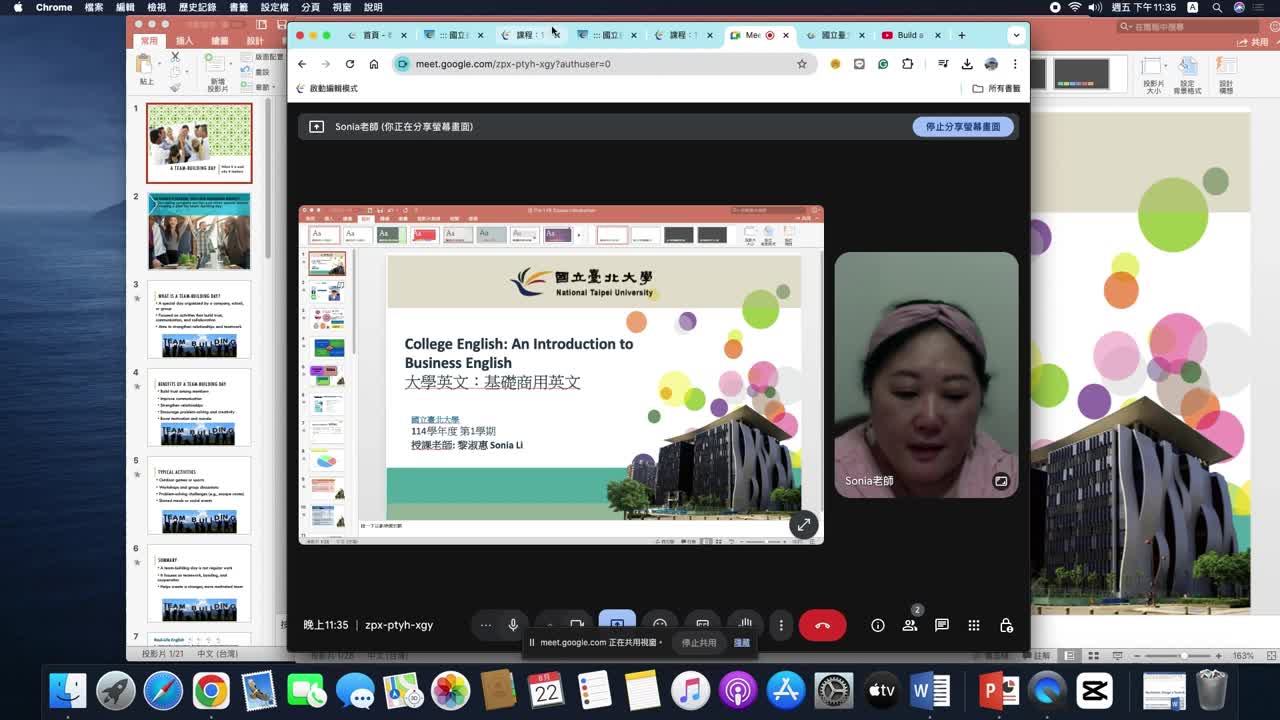Select slide 4 thumbnail in PowerPoint
Viewport: 1280px width, 720px height.
(199, 408)
